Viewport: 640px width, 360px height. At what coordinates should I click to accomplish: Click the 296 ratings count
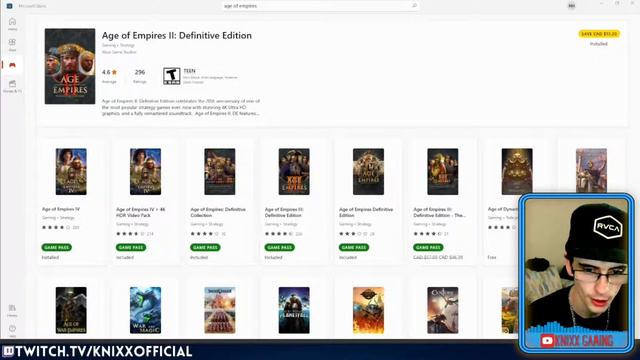tap(140, 72)
